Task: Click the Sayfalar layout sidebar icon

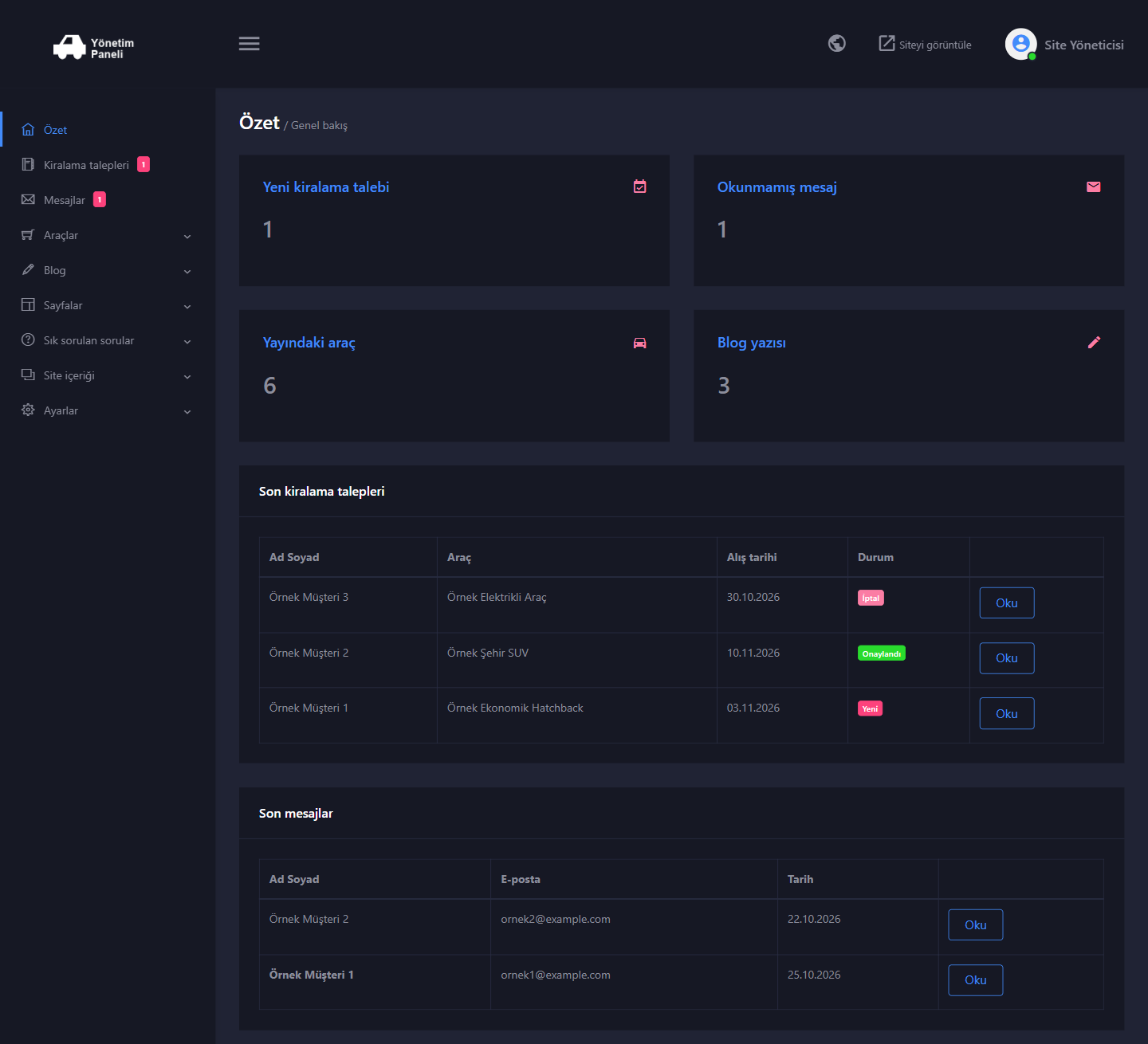Action: pos(28,304)
